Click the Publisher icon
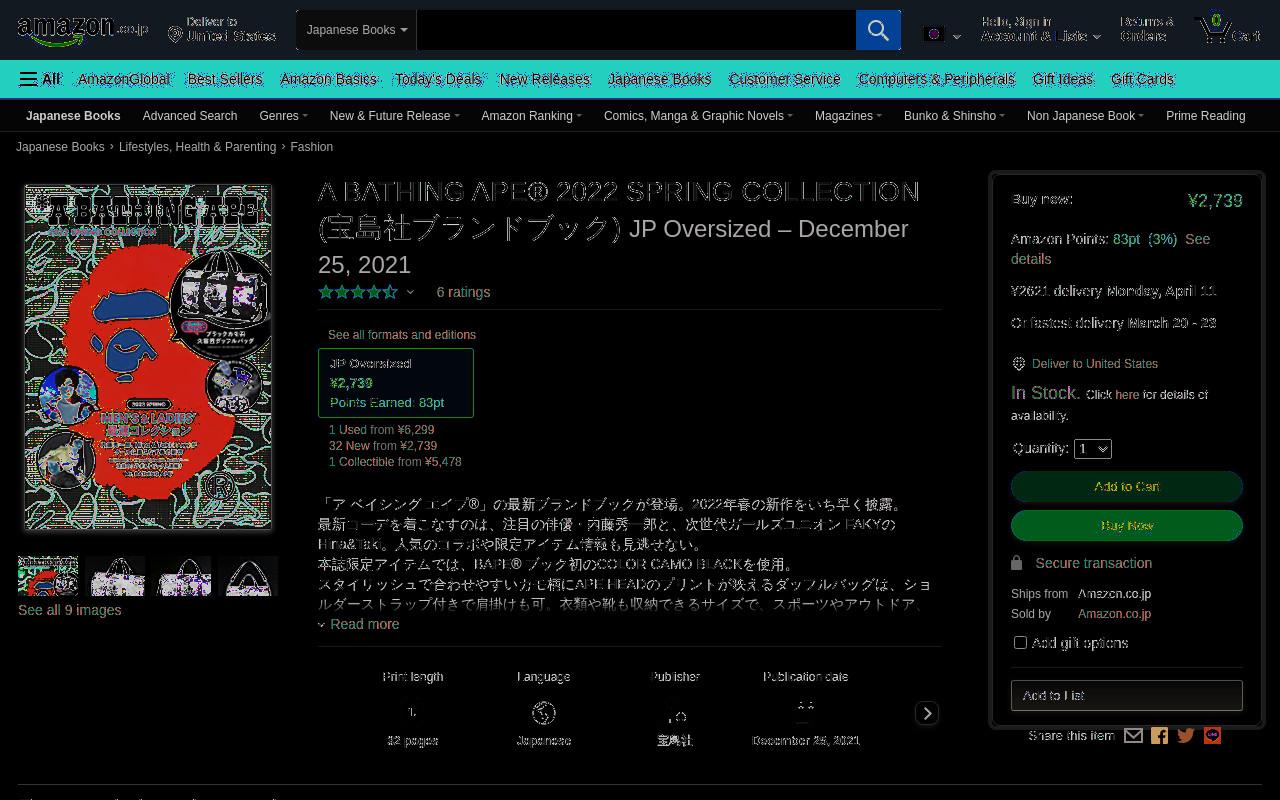The image size is (1280, 800). click(676, 715)
